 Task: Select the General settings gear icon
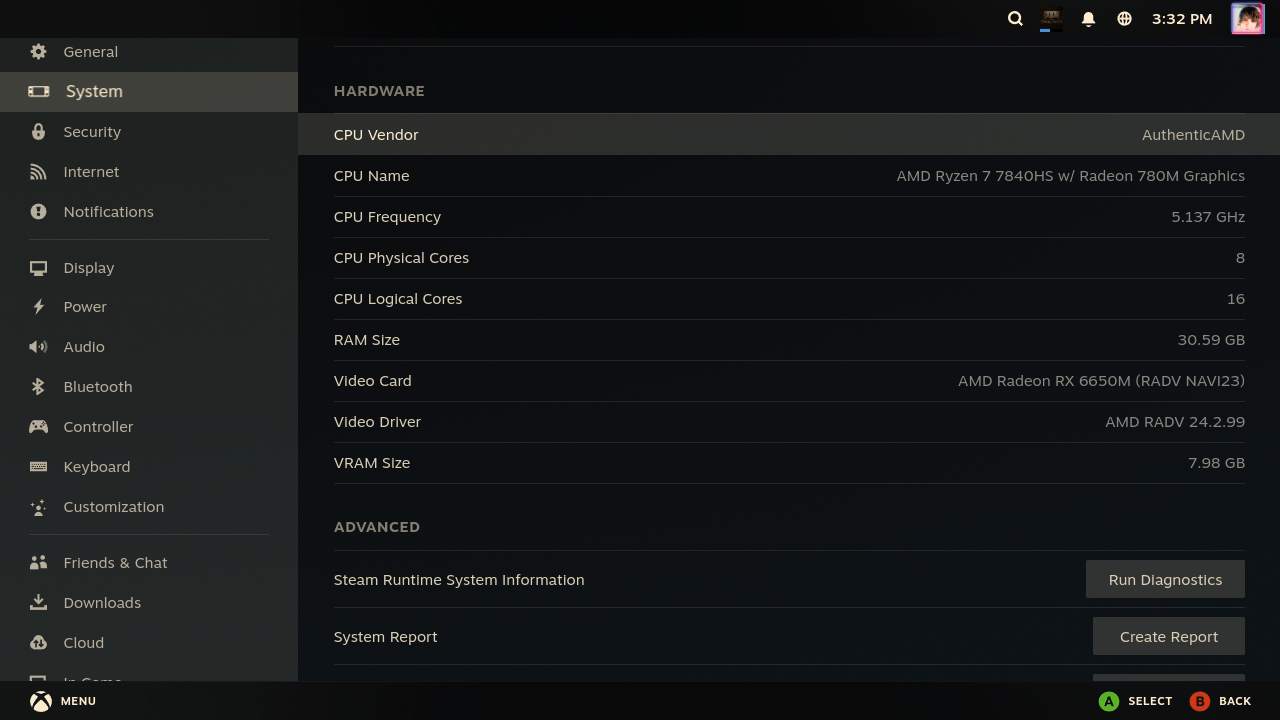pyautogui.click(x=38, y=51)
